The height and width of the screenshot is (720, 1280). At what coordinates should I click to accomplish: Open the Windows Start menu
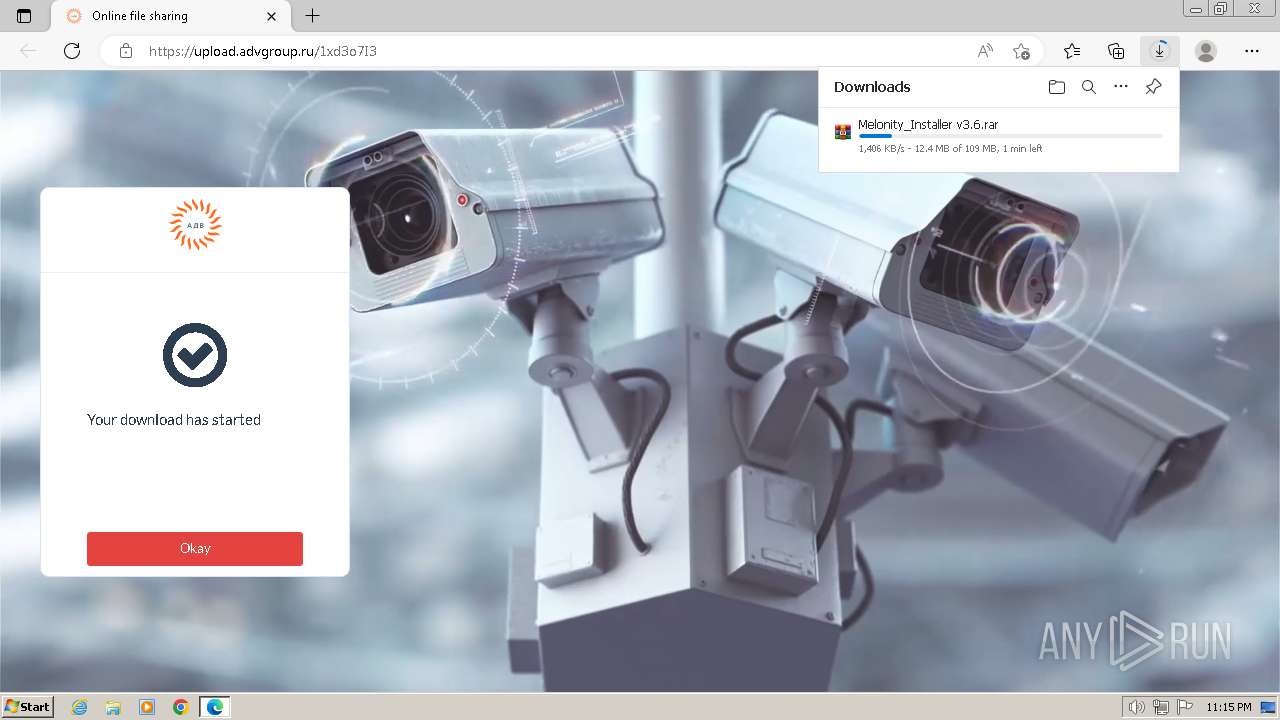(28, 707)
